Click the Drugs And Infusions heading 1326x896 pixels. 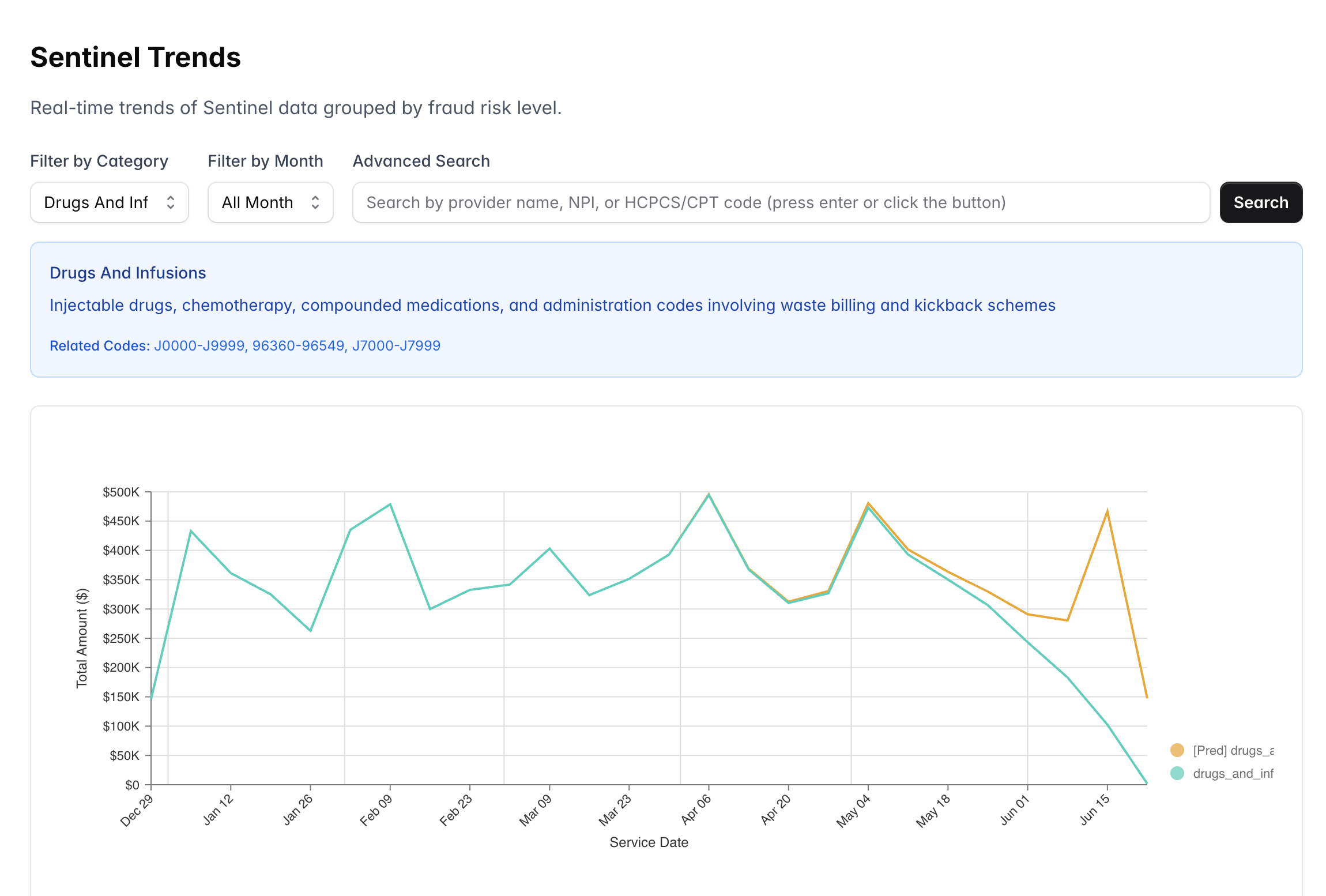click(128, 273)
